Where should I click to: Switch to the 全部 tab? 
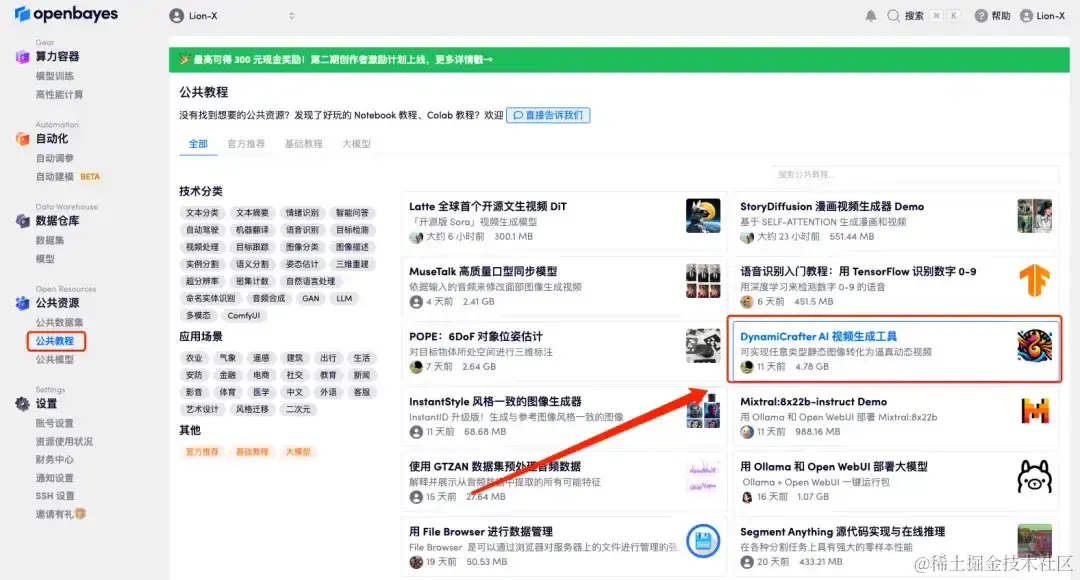pos(198,143)
